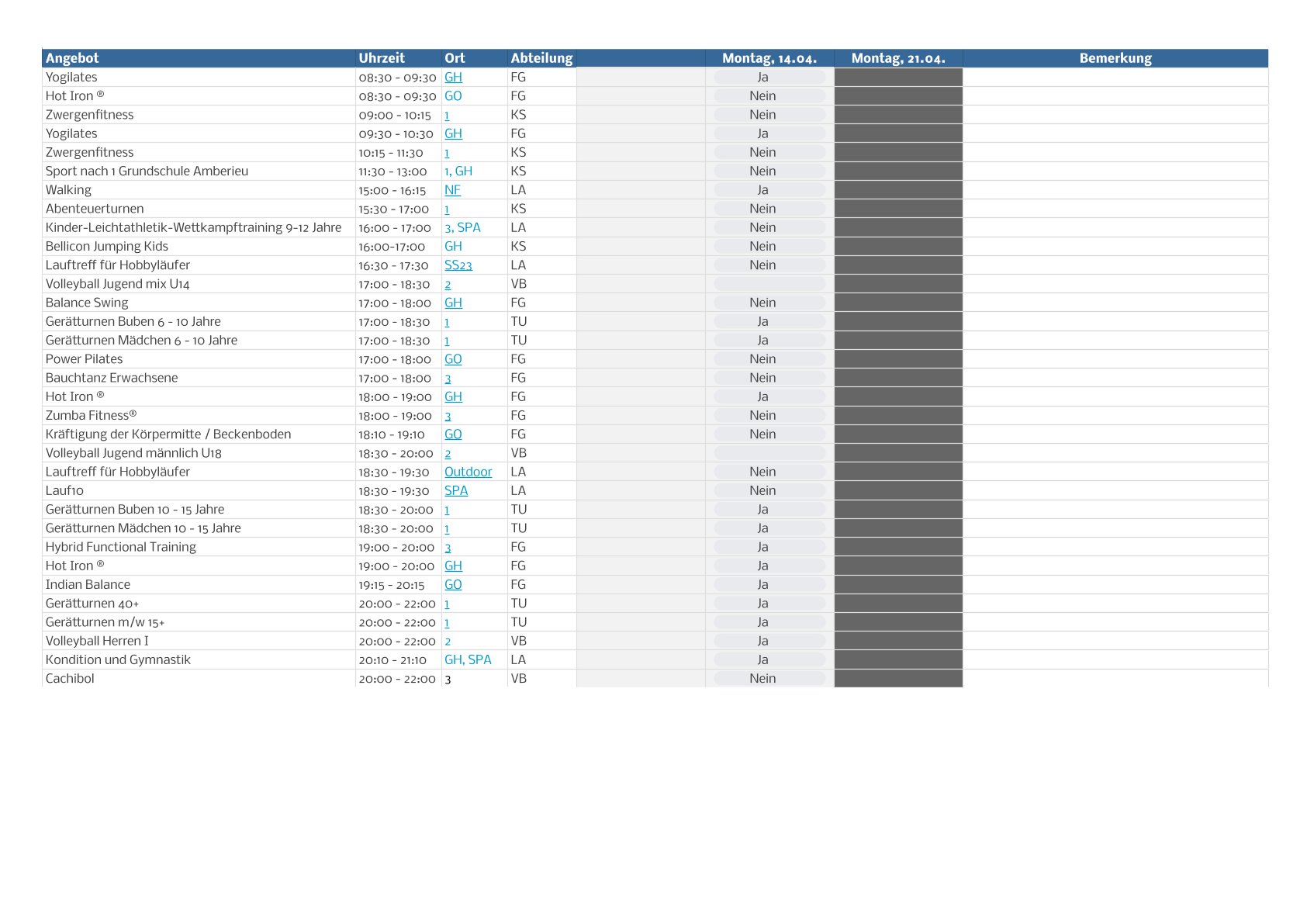This screenshot has height=924, width=1307.
Task: Follow the 'GH, SPA' link for Kondition und Gymnastik
Action: pos(468,659)
